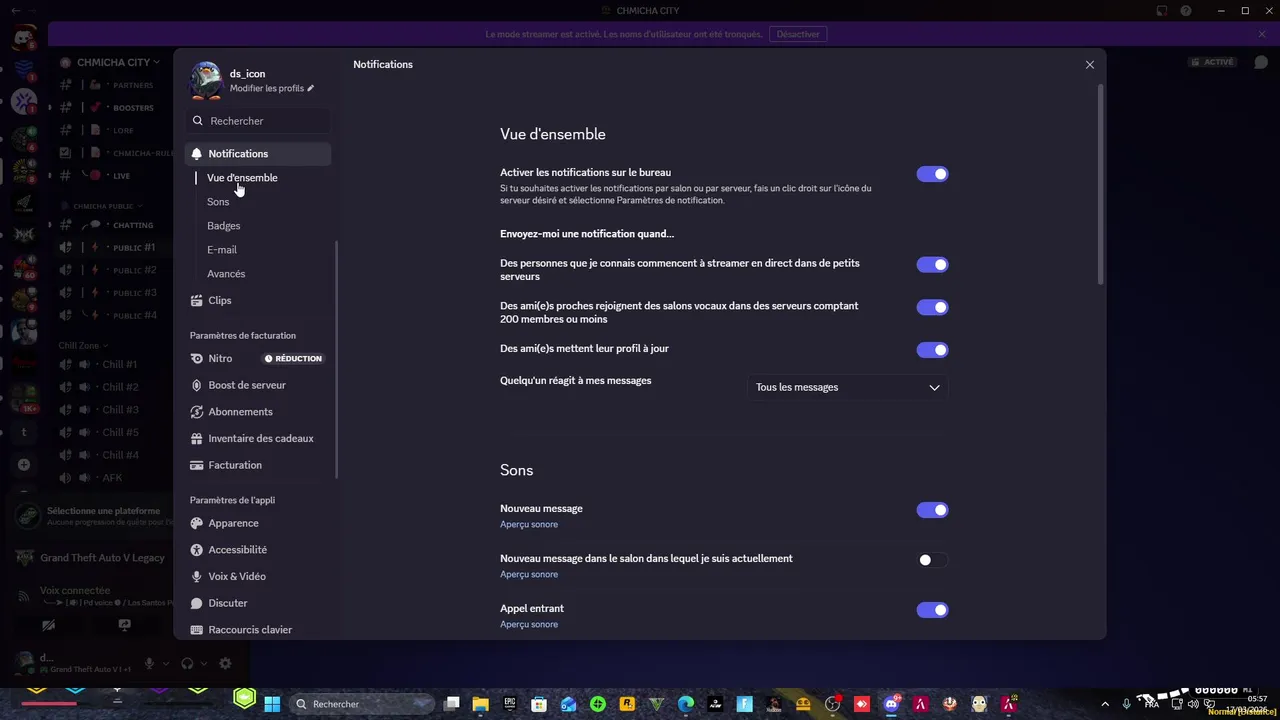The width and height of the screenshot is (1280, 720).
Task: Click the FRA language indicator in tray
Action: 1152,704
